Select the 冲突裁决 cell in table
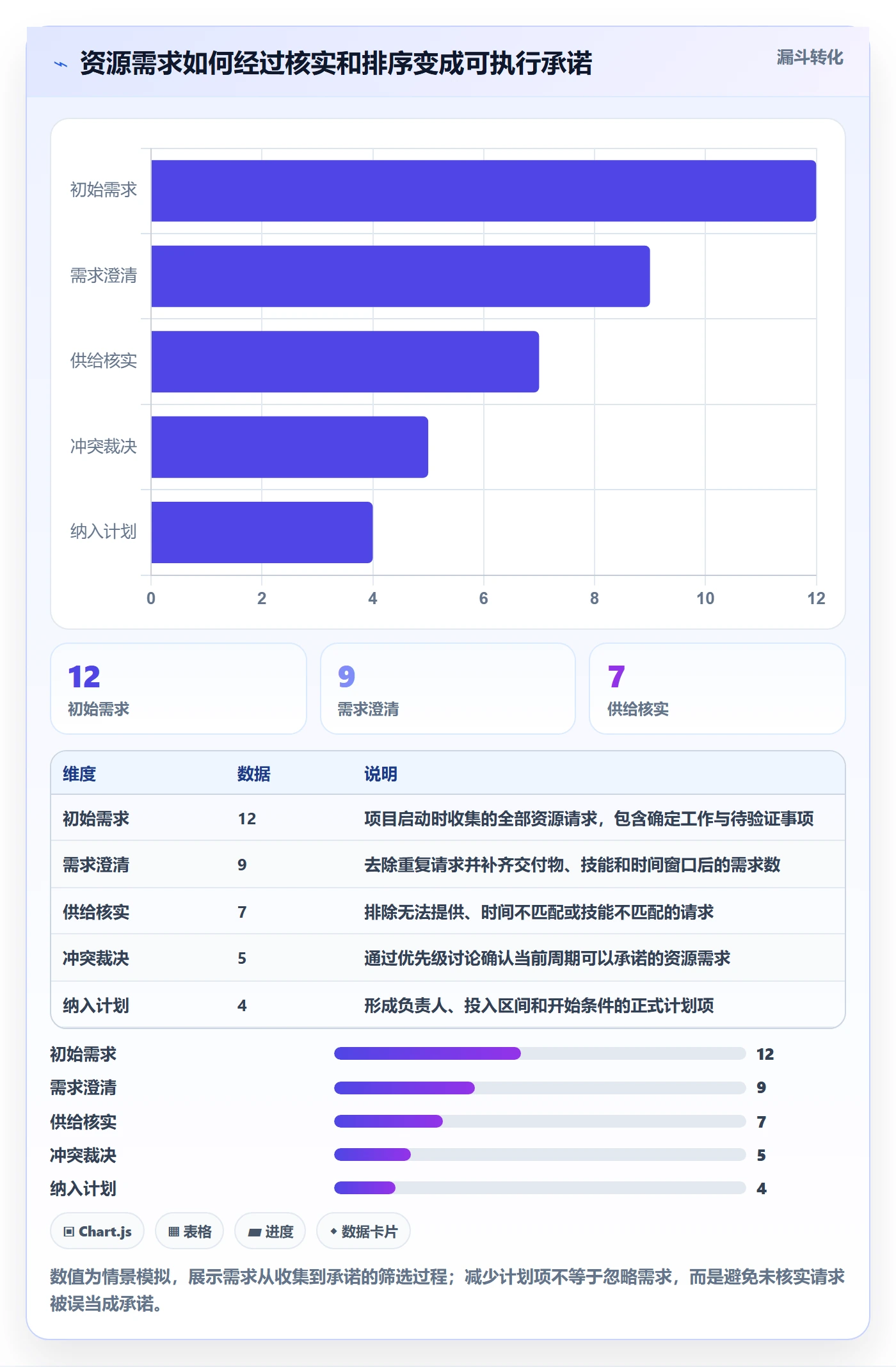 pyautogui.click(x=96, y=958)
